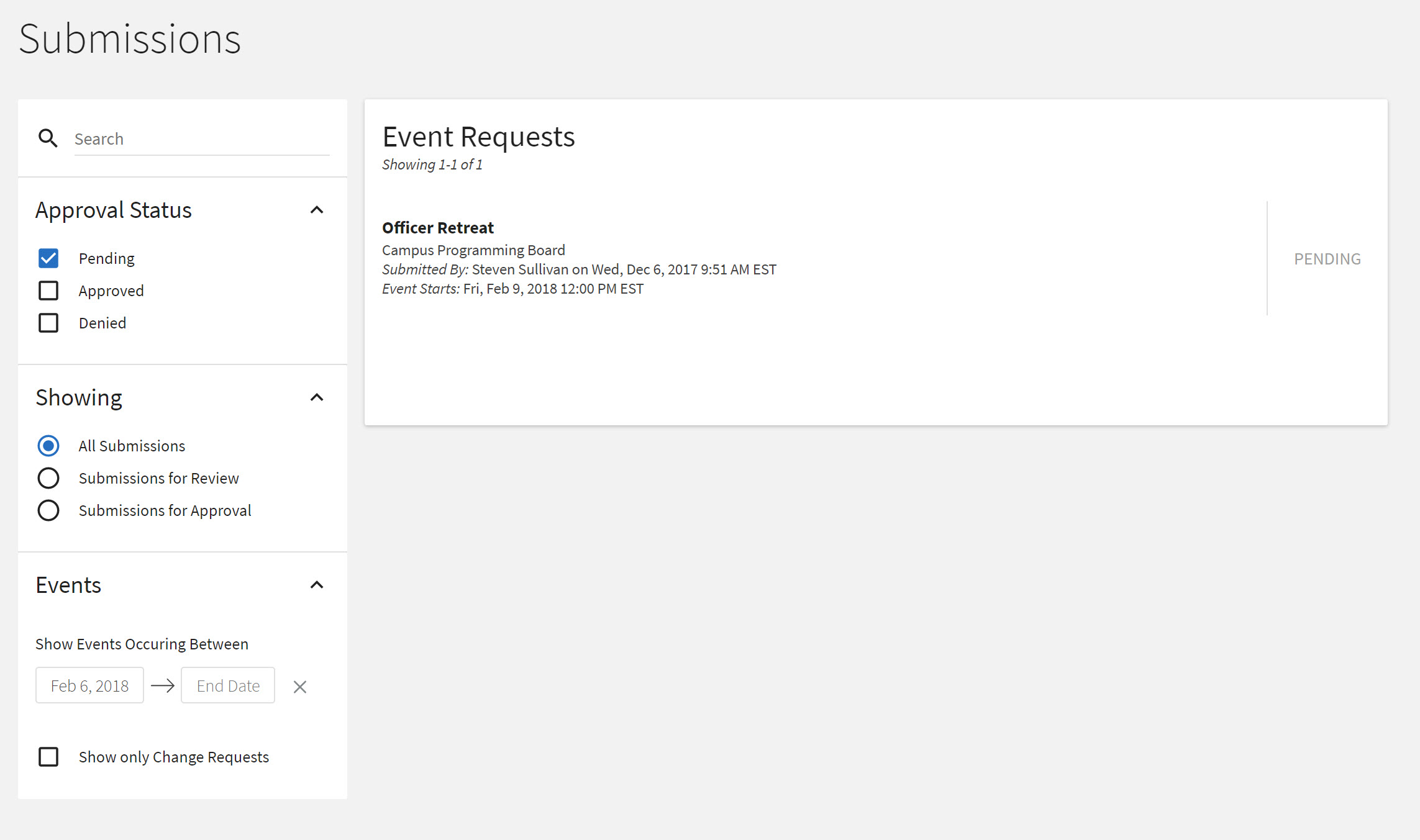This screenshot has height=840, width=1420.
Task: Click the Denied filter label
Action: (x=102, y=323)
